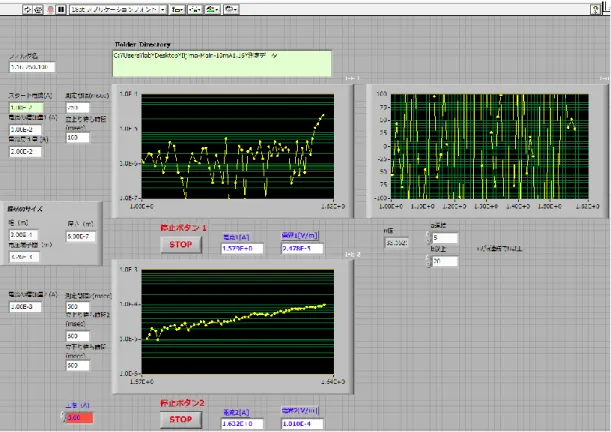
Task: Click the stepper beside the red upper limit field
Action: (63, 418)
